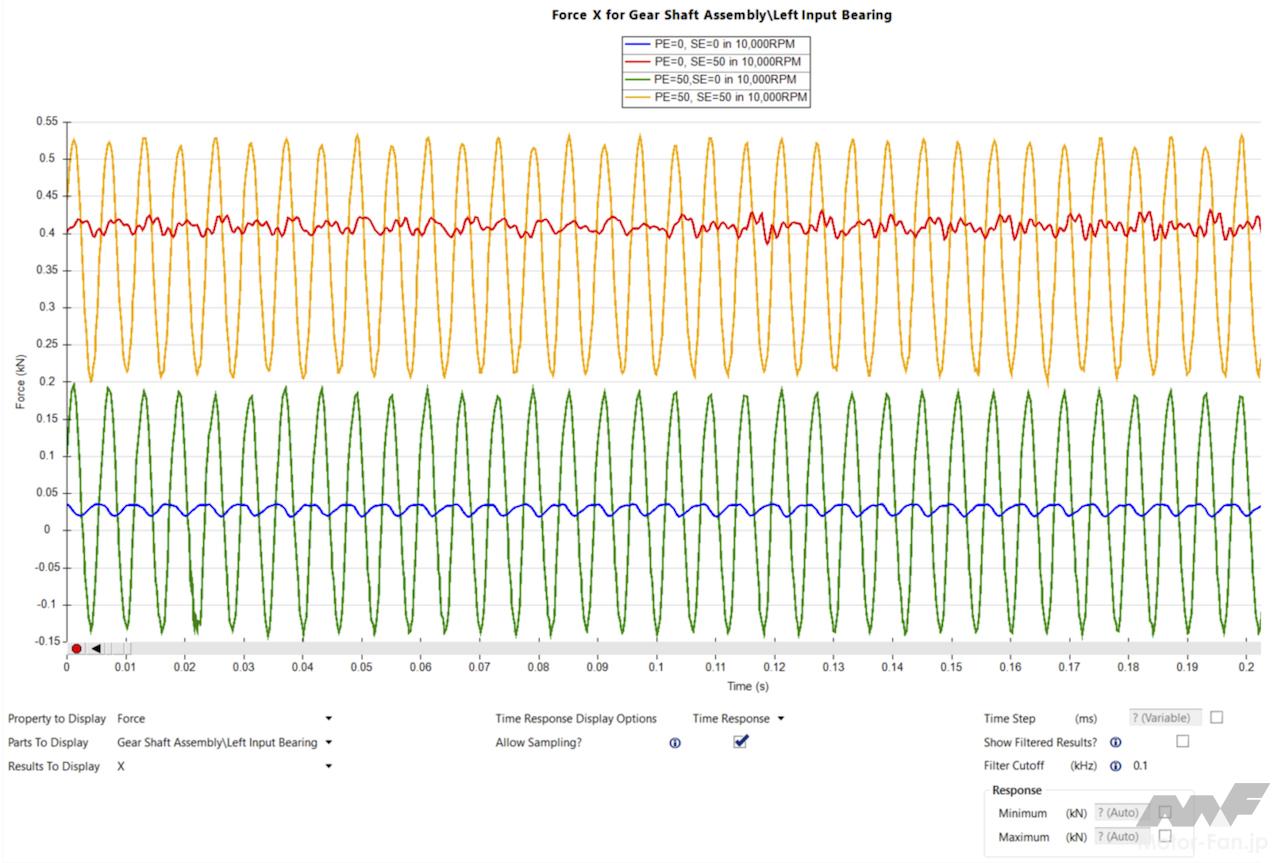The height and width of the screenshot is (863, 1280).
Task: Click the Time Step variable input field
Action: 1164,718
